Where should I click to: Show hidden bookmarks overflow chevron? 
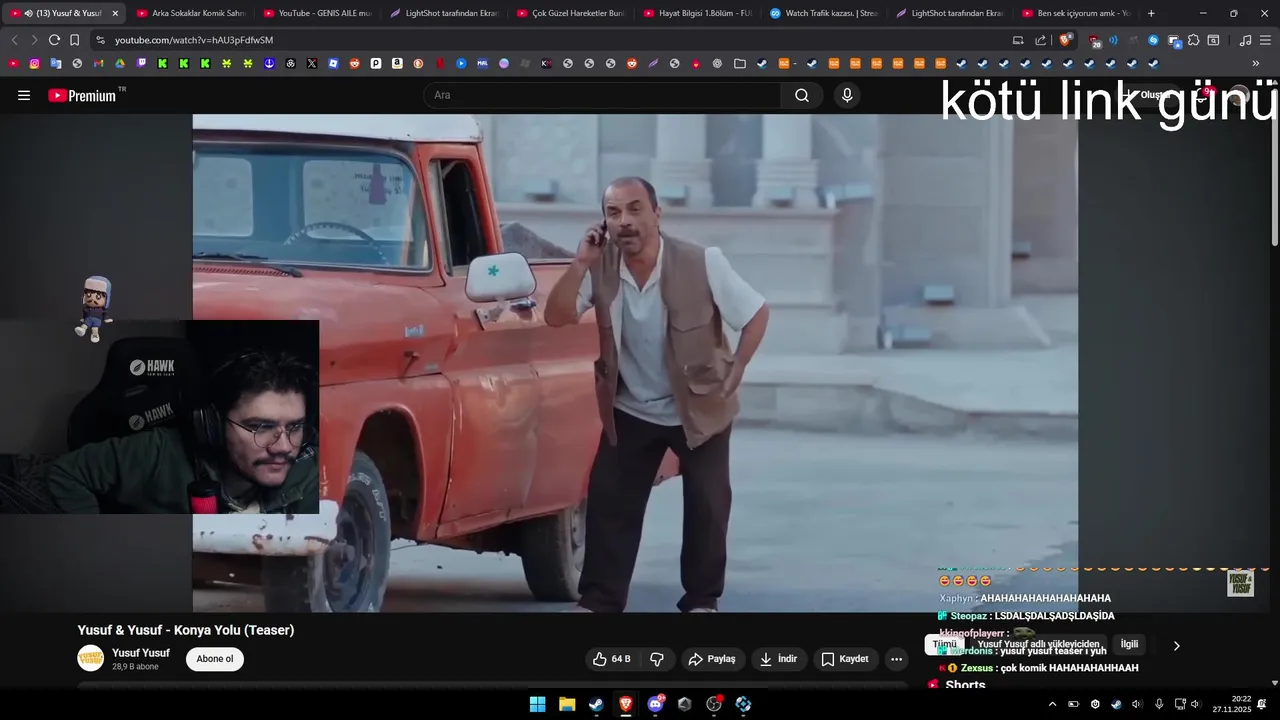coord(1256,63)
